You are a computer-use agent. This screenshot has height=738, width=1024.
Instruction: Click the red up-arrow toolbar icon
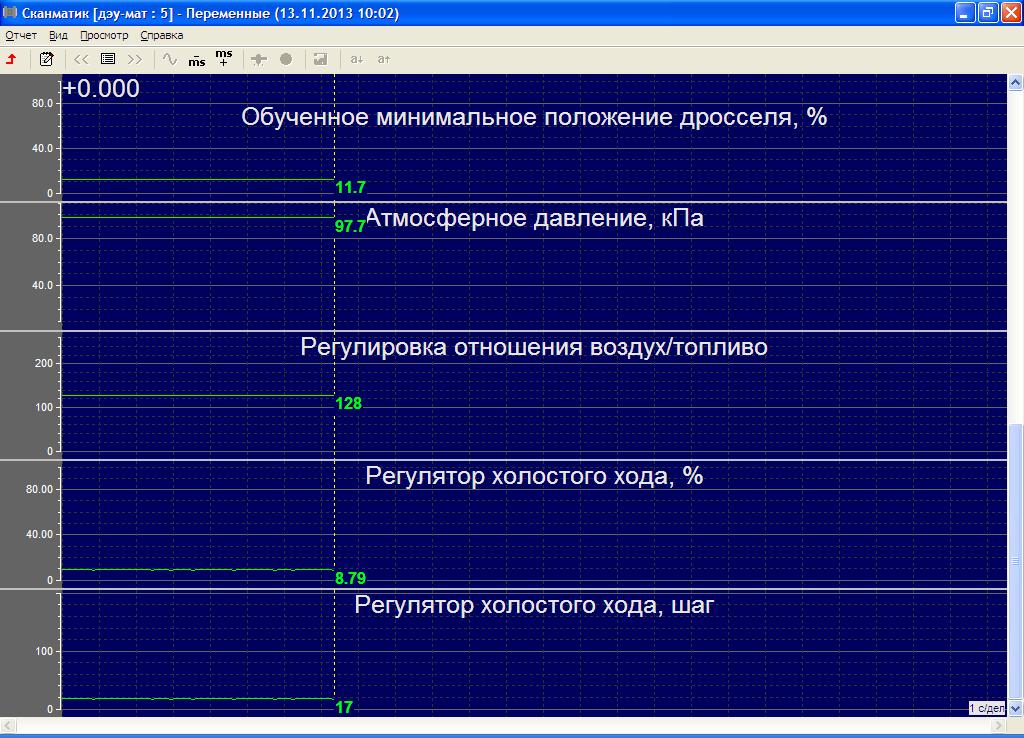tap(11, 59)
